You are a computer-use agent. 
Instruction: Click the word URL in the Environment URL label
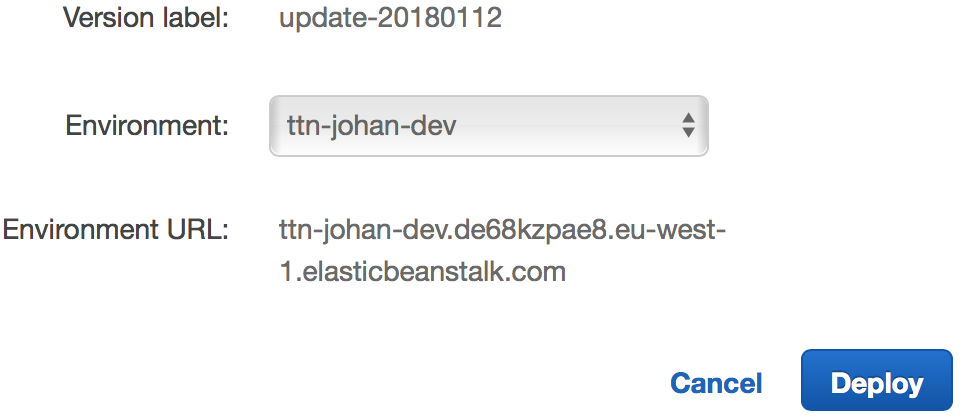point(198,230)
